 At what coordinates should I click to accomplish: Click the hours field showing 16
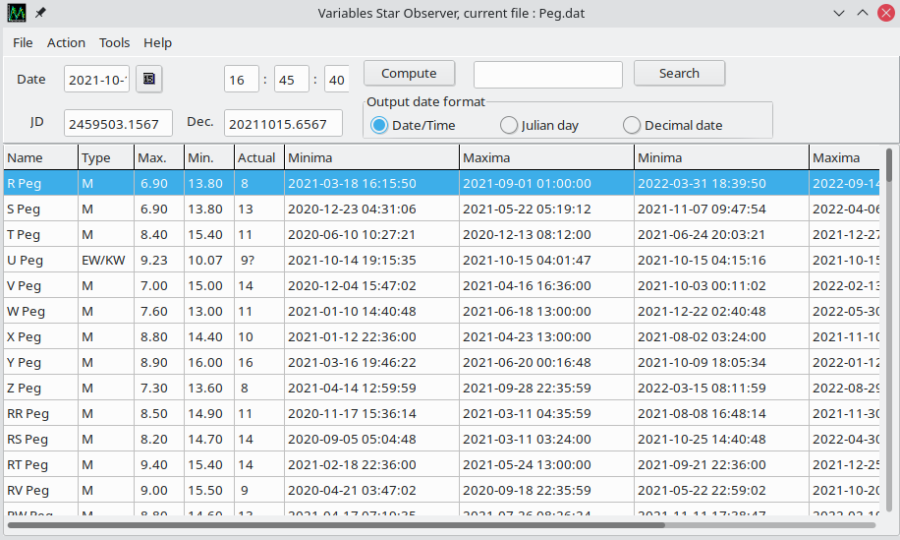[x=240, y=79]
